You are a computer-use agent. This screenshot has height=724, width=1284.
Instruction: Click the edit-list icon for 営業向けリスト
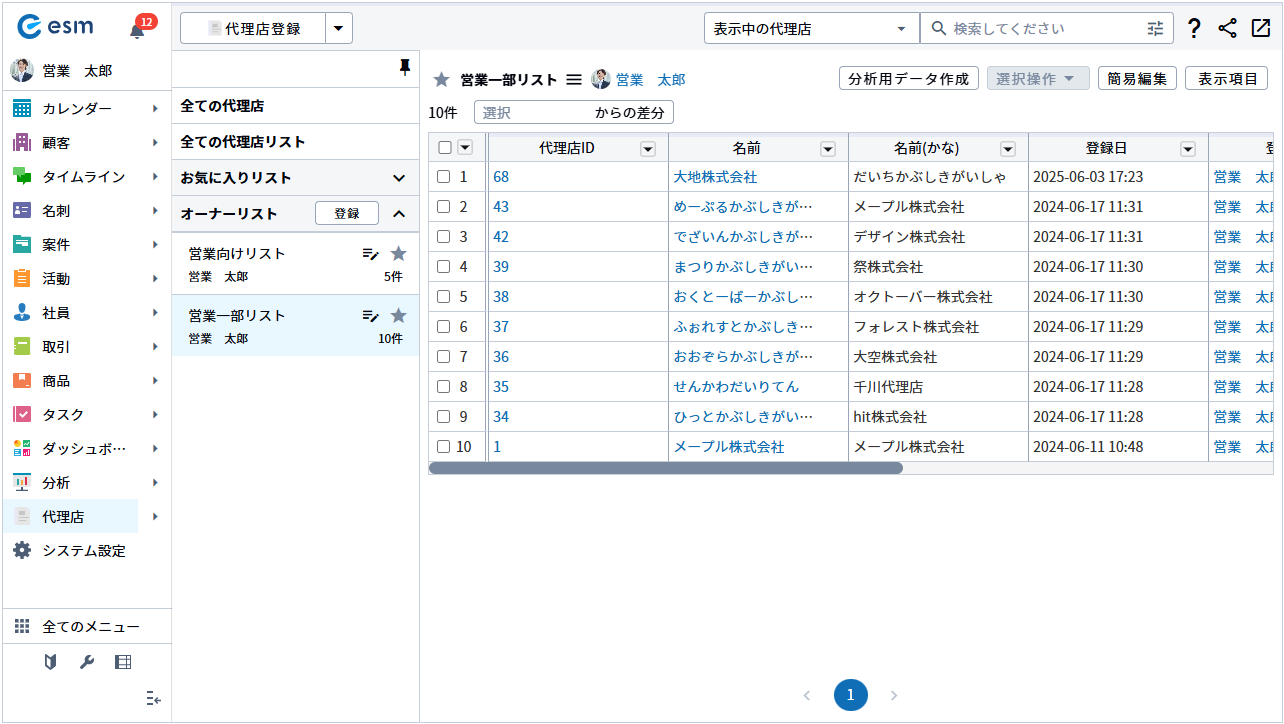coord(371,254)
